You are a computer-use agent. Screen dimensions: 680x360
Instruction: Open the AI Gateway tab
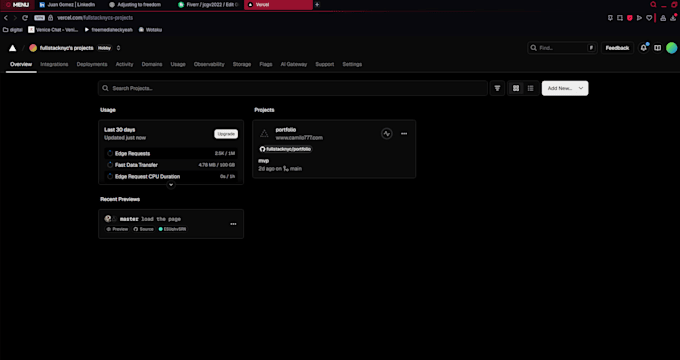pyautogui.click(x=294, y=64)
